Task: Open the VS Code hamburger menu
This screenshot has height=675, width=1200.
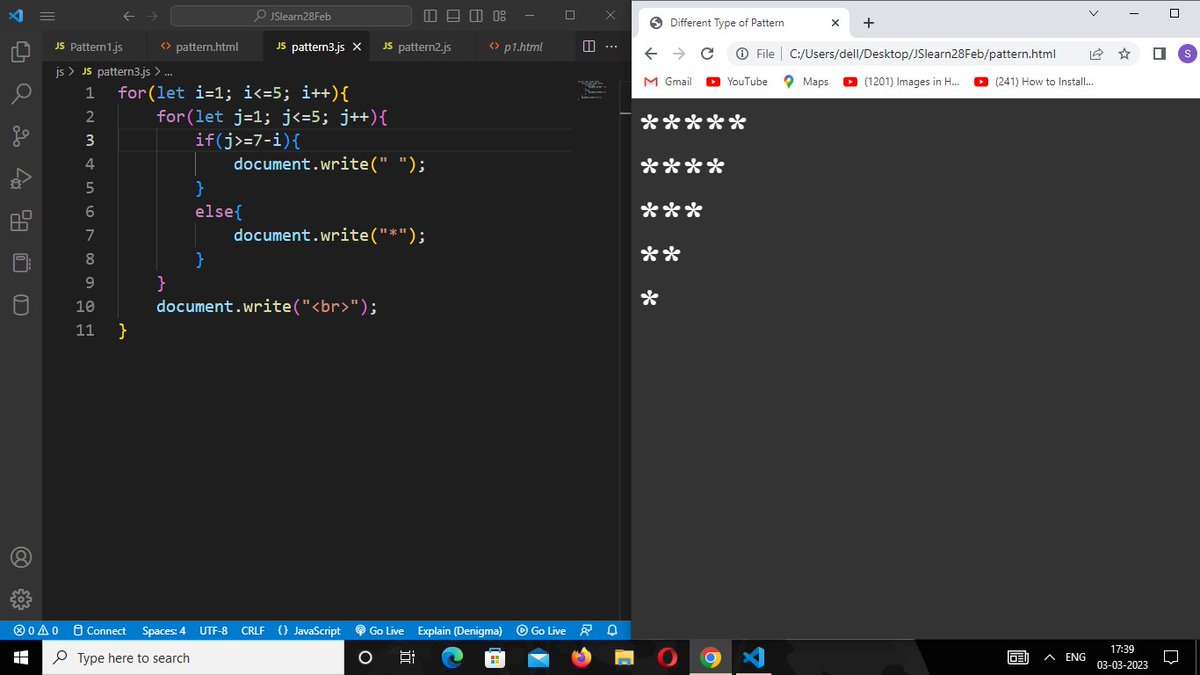Action: point(47,16)
